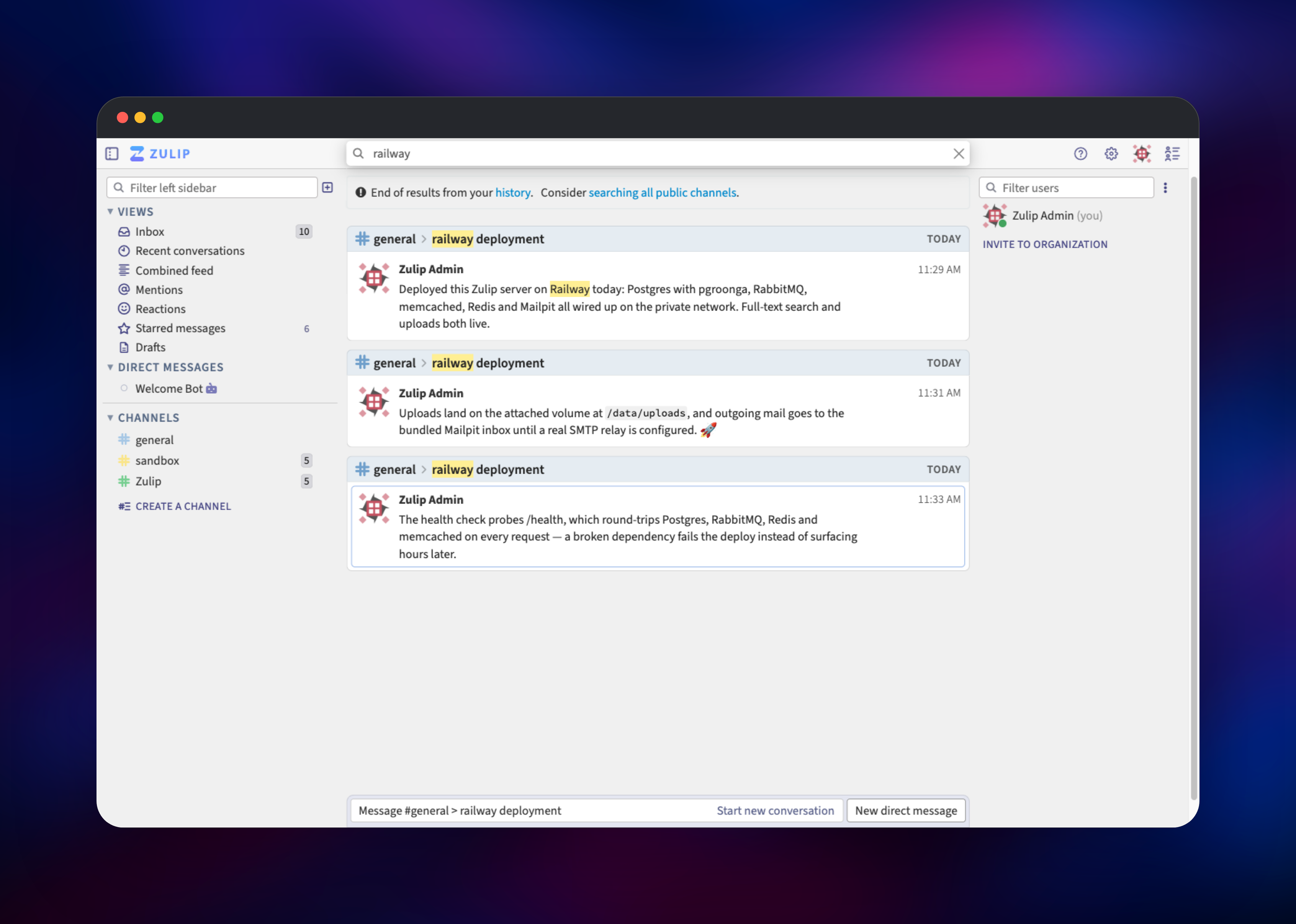
Task: Click the /data/uploads code text
Action: pyautogui.click(x=646, y=414)
